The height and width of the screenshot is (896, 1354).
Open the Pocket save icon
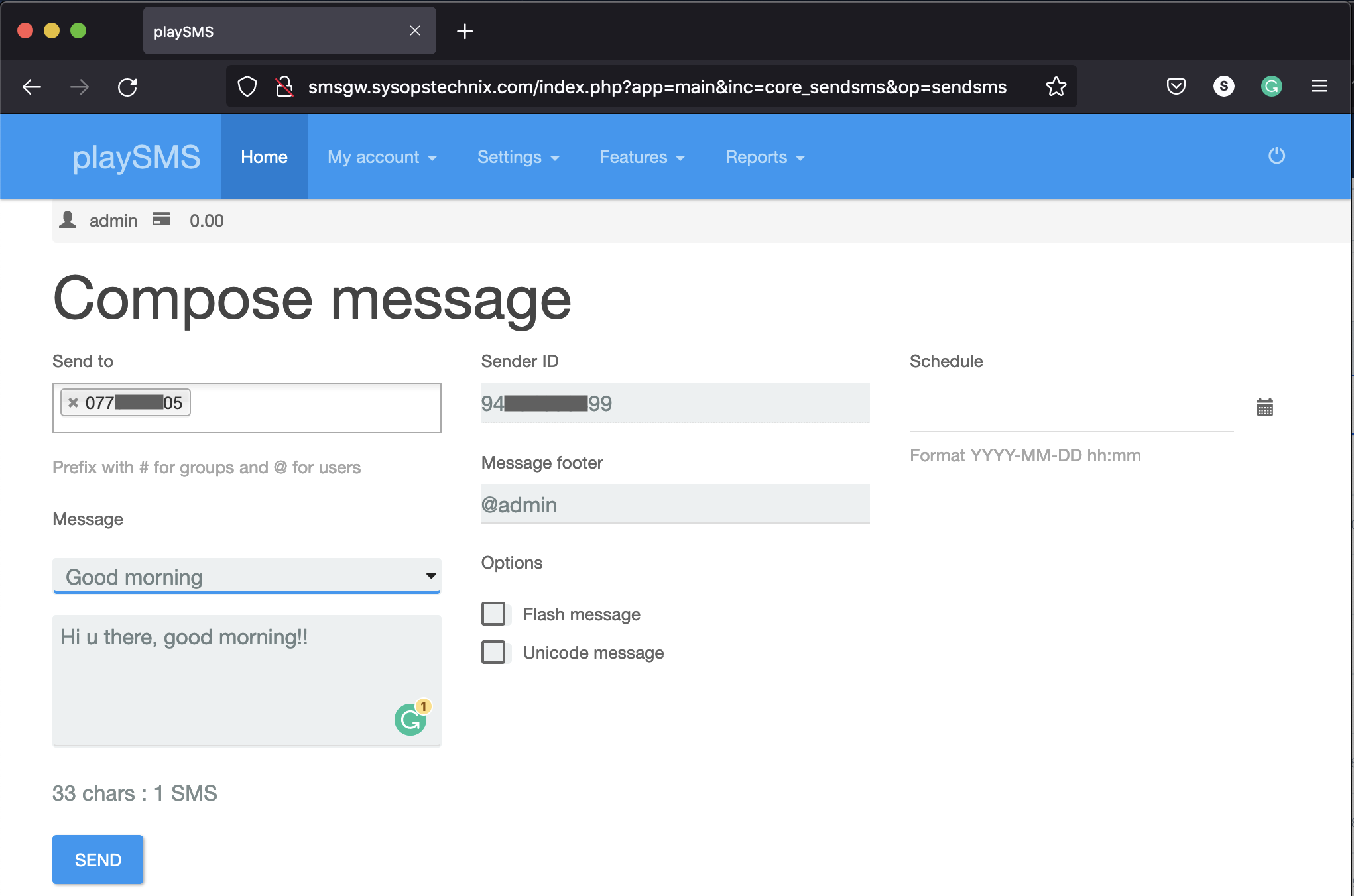click(1176, 87)
